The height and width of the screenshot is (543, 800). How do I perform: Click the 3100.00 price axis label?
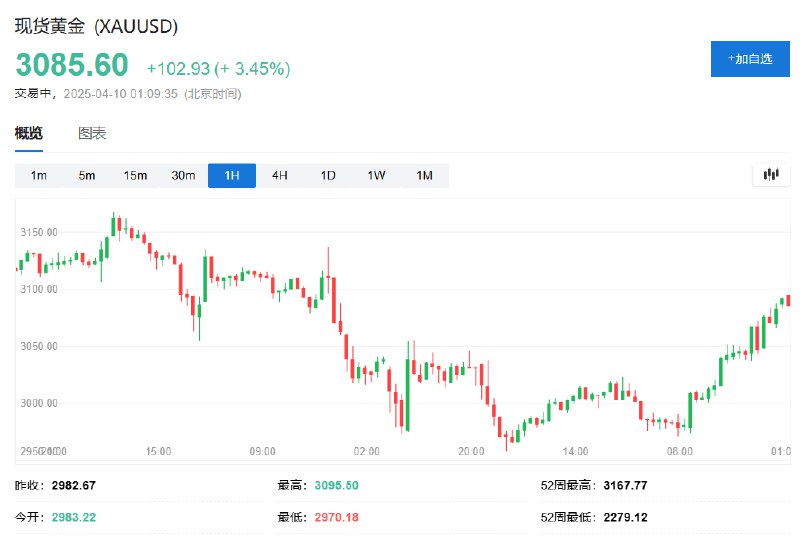point(39,289)
